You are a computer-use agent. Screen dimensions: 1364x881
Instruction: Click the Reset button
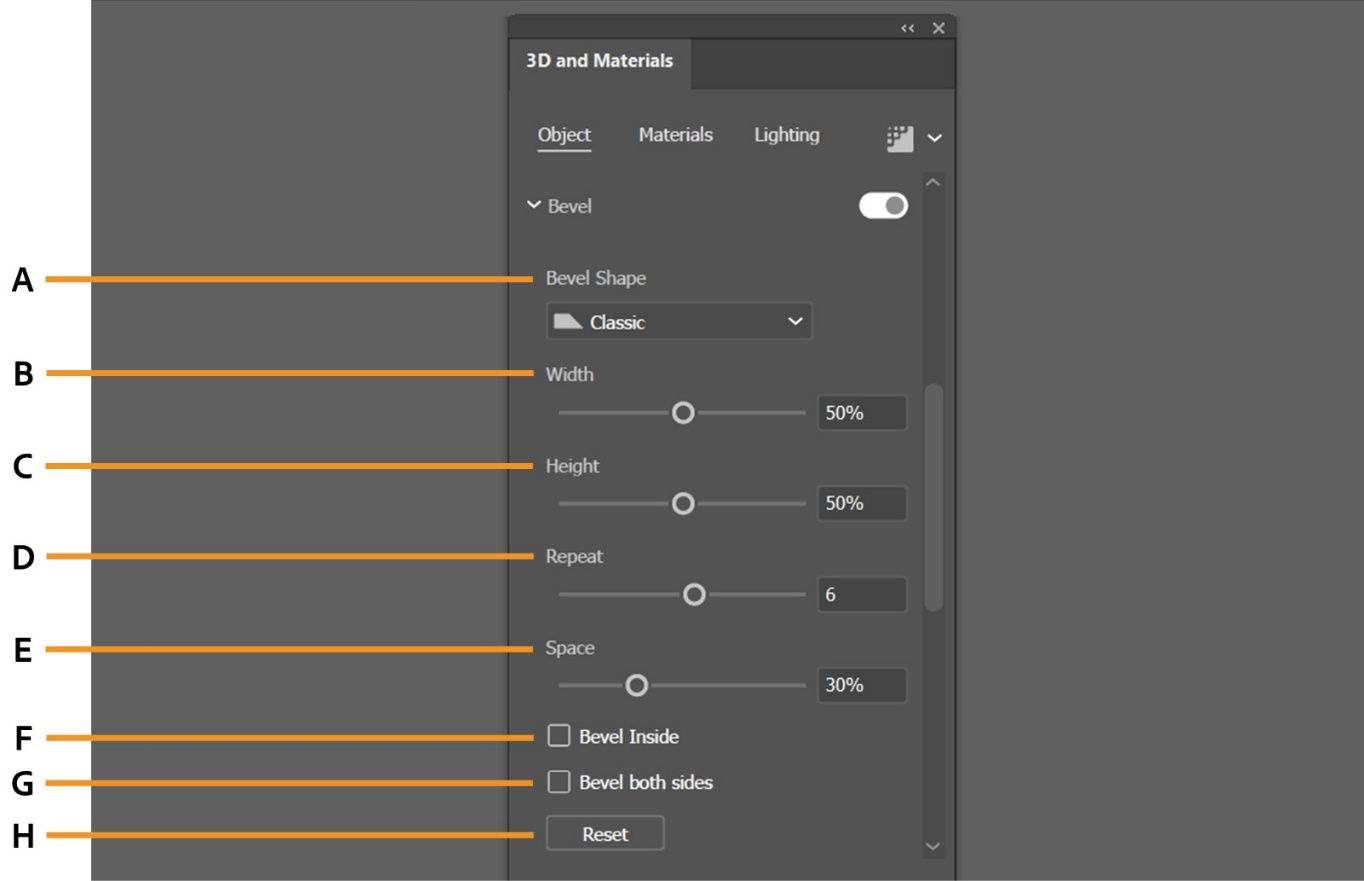604,833
